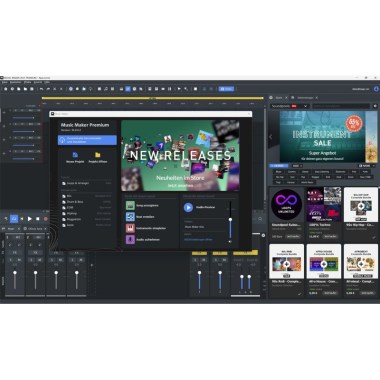Screen dimensions: 380x380
Task: Click the magnifier search icon beside transport
Action: (260, 219)
